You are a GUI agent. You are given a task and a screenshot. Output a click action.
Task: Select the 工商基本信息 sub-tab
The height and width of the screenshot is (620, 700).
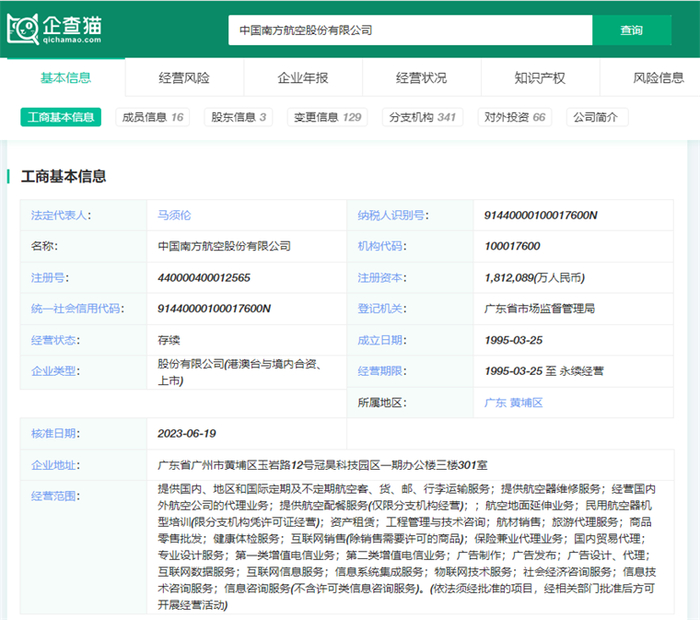[61, 117]
